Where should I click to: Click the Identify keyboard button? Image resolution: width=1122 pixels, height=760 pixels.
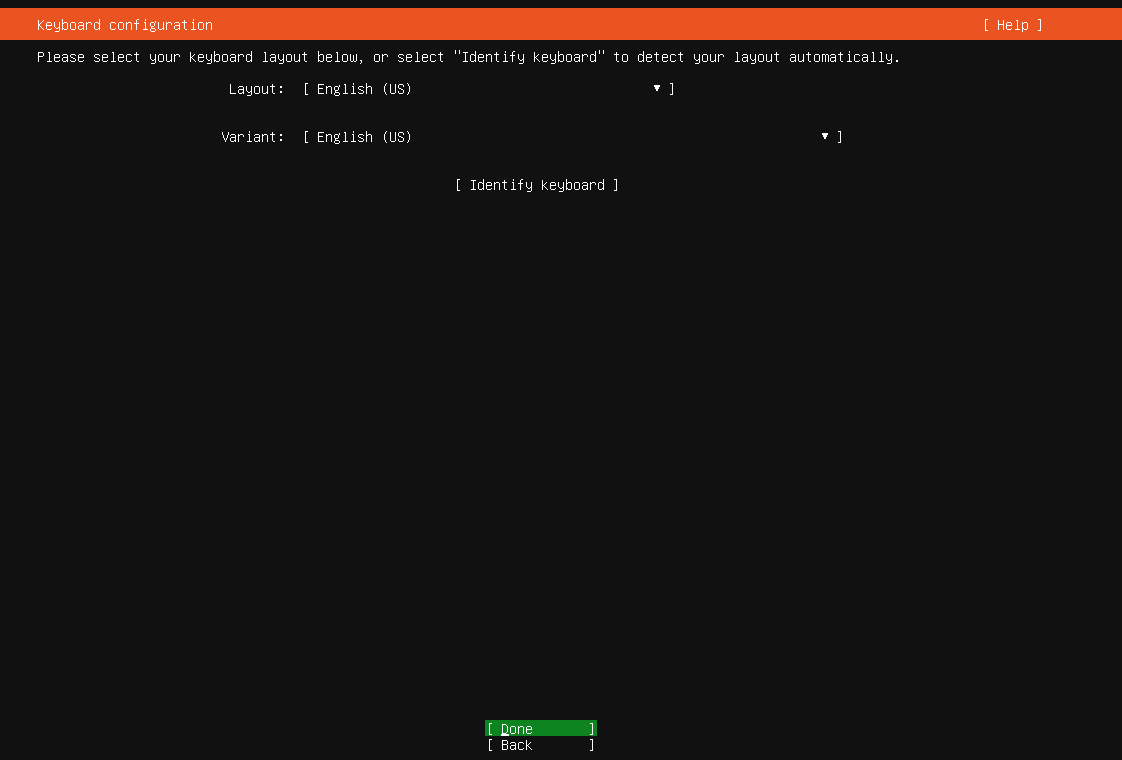[x=537, y=185]
